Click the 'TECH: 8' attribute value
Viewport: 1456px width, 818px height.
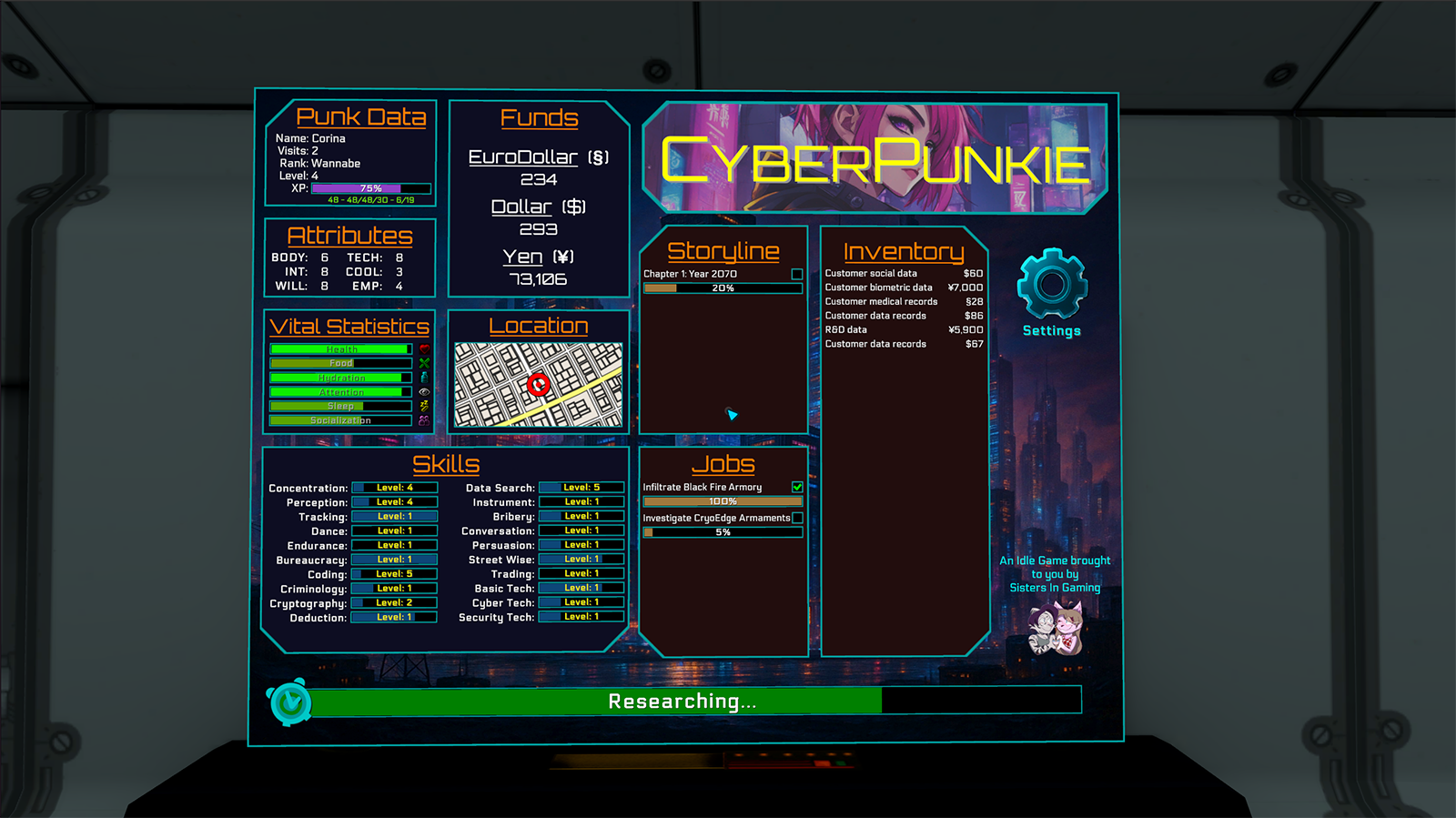click(375, 258)
